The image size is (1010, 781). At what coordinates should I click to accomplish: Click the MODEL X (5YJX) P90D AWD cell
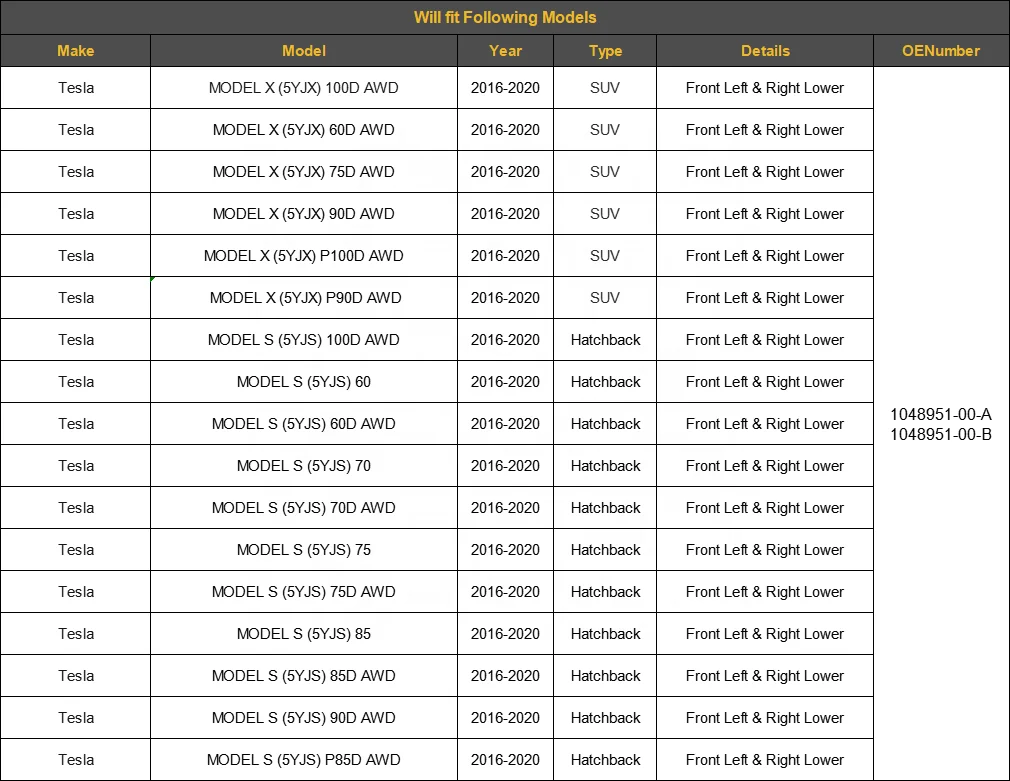(304, 298)
